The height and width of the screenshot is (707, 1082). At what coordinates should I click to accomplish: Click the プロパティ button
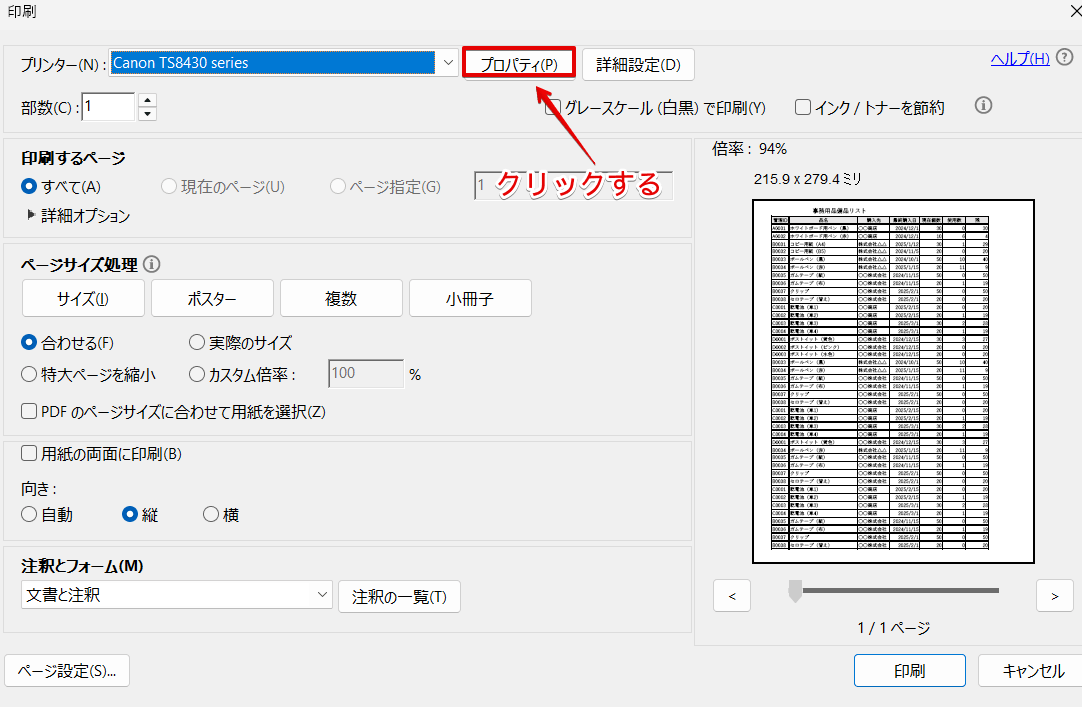click(519, 62)
